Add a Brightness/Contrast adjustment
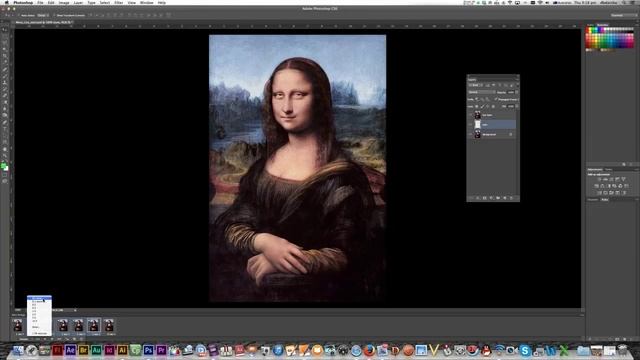The height and width of the screenshot is (360, 640). point(599,179)
